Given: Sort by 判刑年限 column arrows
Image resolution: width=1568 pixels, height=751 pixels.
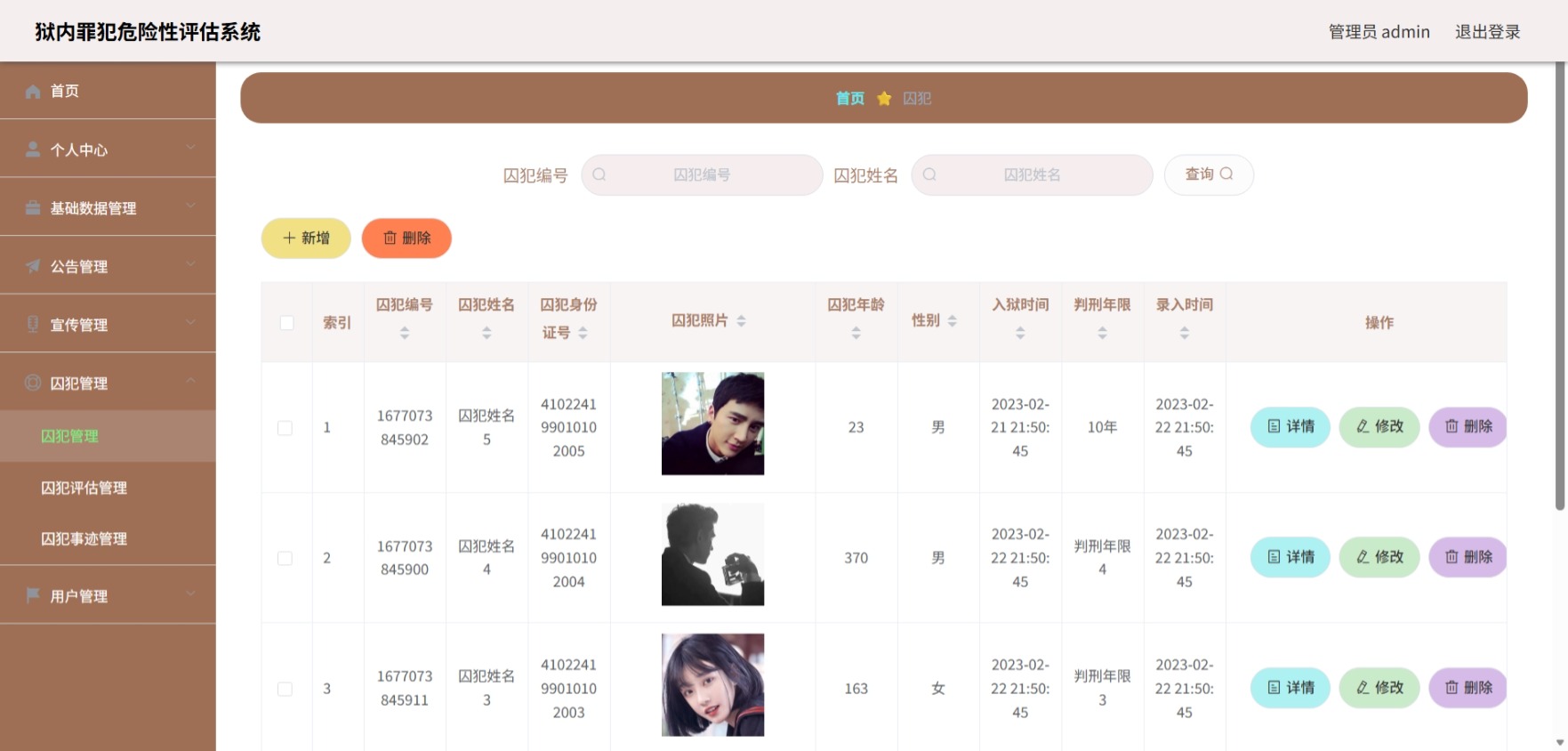Looking at the screenshot, I should coord(1102,333).
